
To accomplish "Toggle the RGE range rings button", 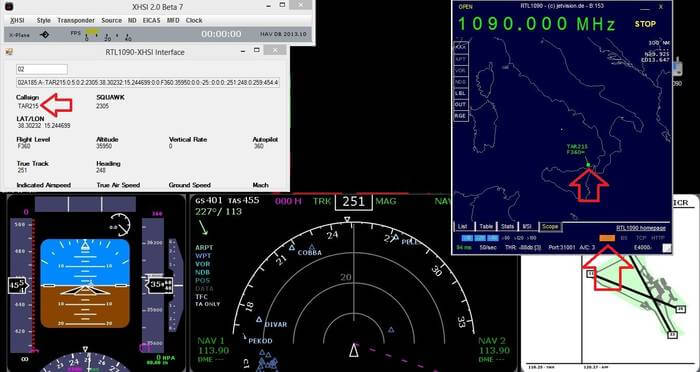I will point(460,116).
